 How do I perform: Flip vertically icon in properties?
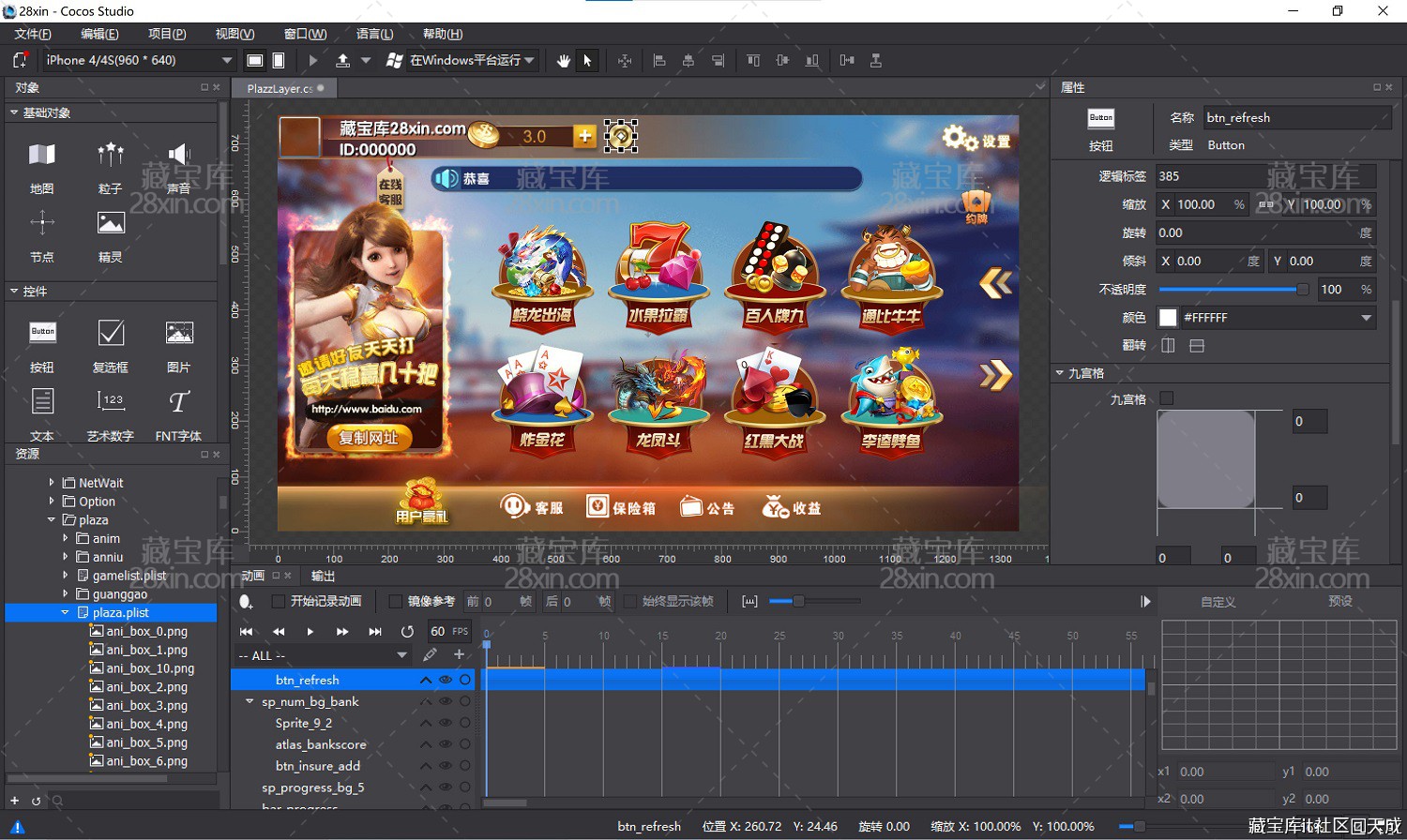(1197, 346)
